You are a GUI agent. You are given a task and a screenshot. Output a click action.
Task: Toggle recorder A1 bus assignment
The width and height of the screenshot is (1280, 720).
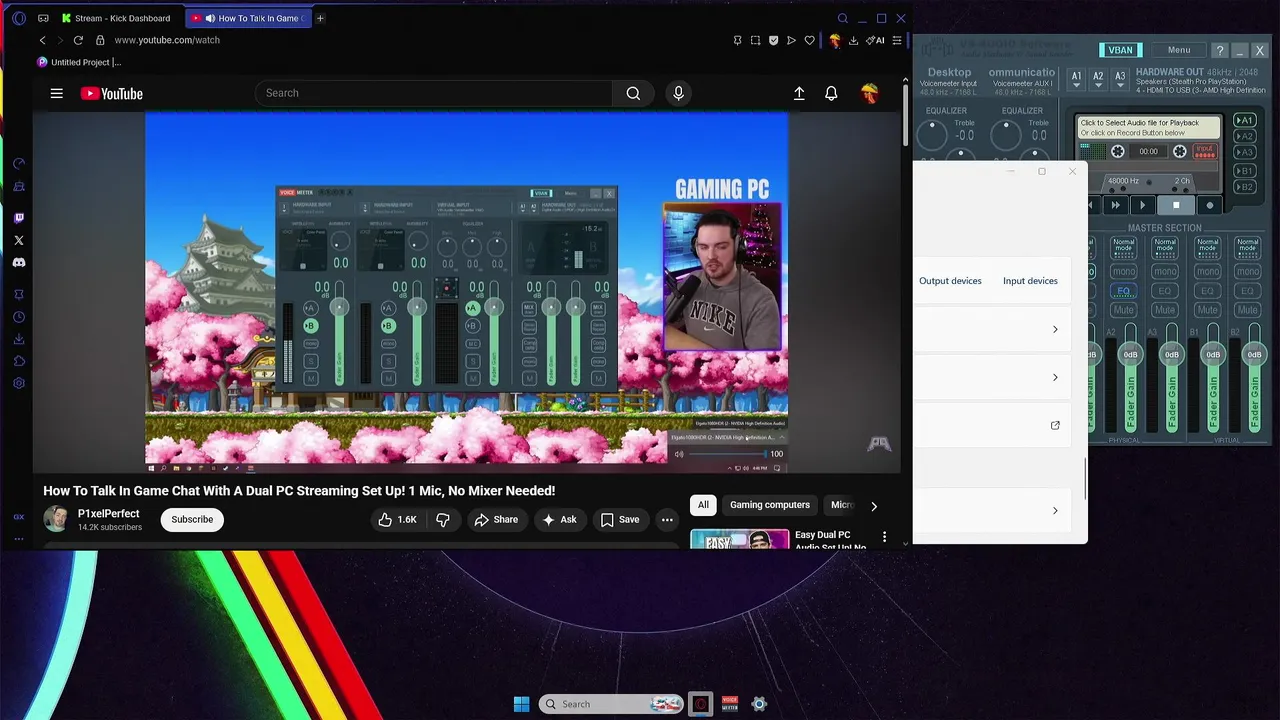pos(1244,120)
